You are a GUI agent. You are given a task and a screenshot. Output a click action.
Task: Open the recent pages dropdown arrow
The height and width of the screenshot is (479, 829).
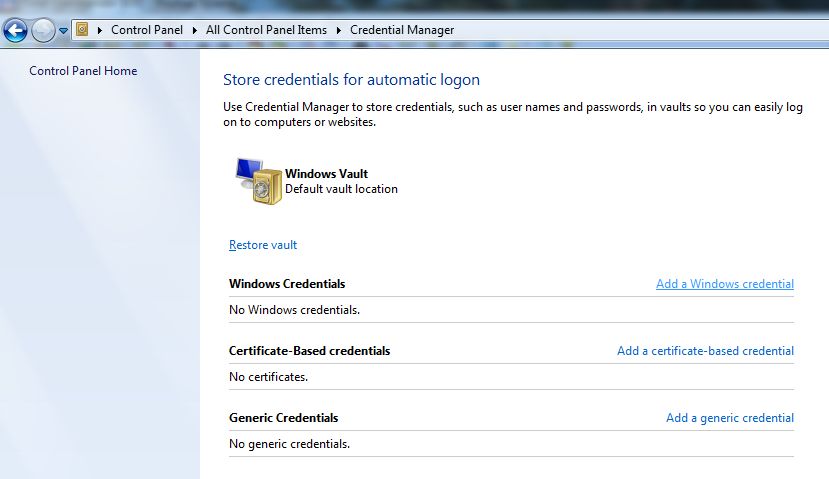click(63, 31)
